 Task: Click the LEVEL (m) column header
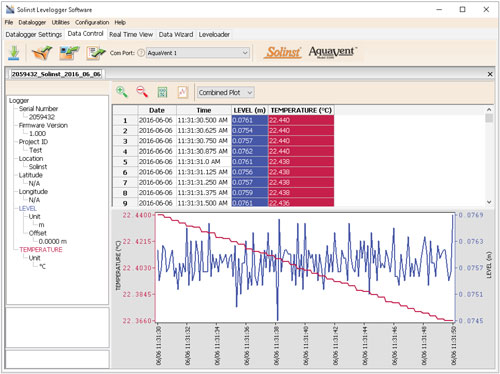250,110
